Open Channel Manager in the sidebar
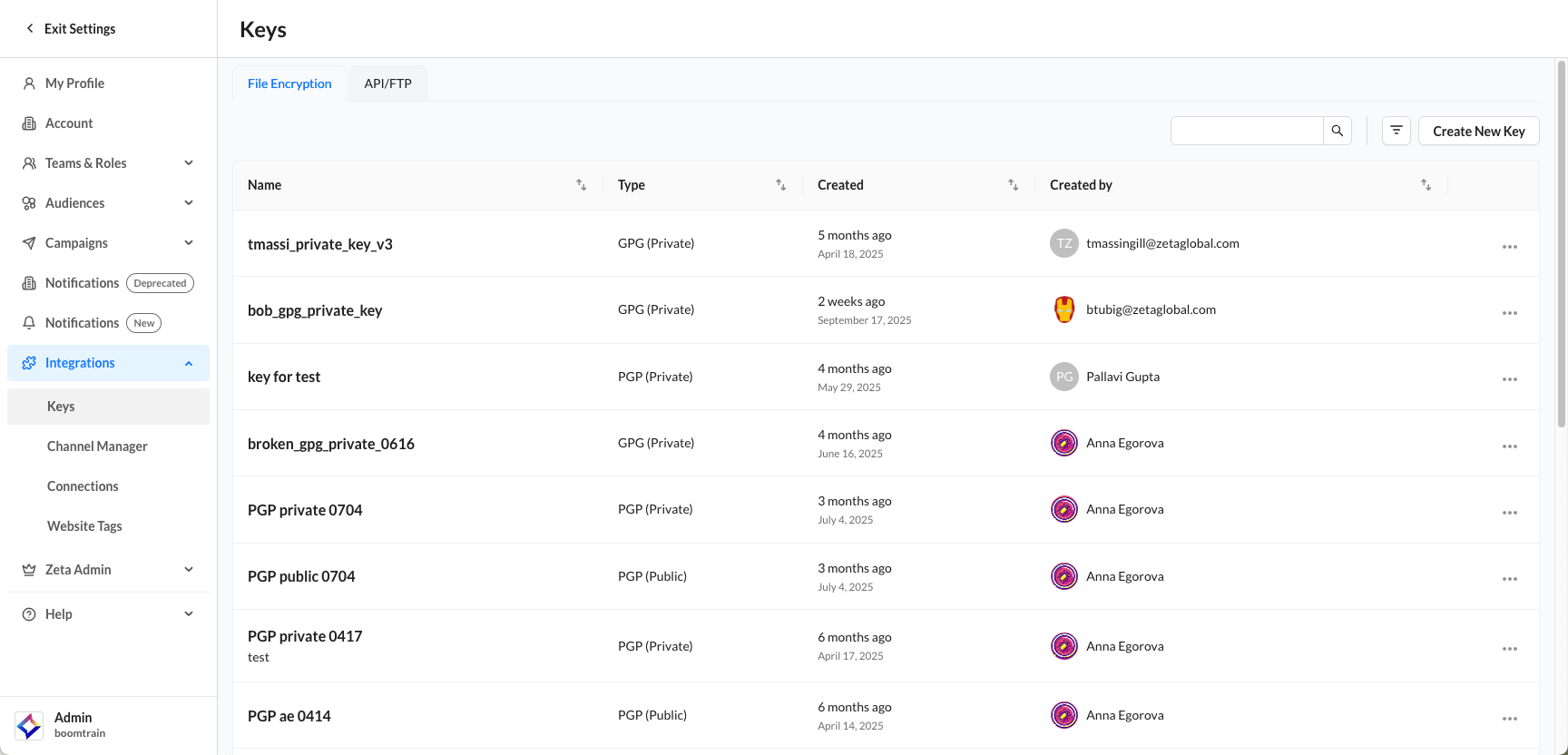Viewport: 1568px width, 755px height. click(97, 446)
